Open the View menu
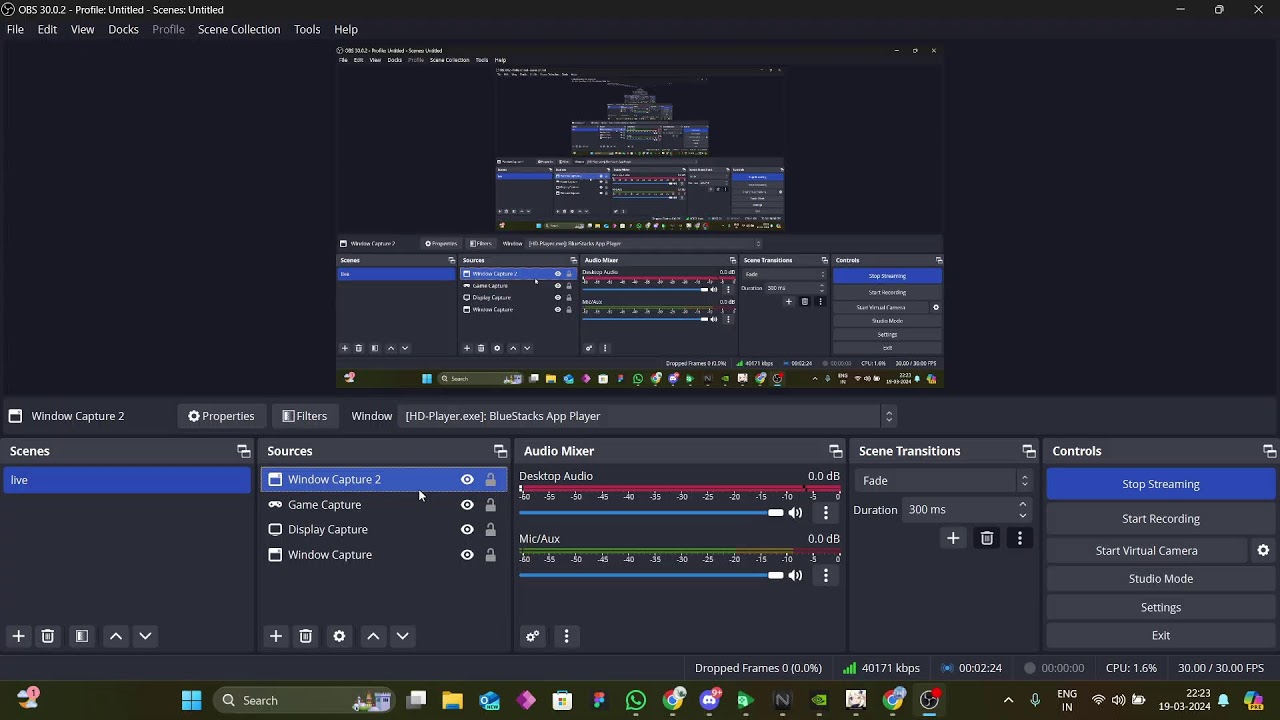This screenshot has width=1280, height=720. tap(82, 29)
